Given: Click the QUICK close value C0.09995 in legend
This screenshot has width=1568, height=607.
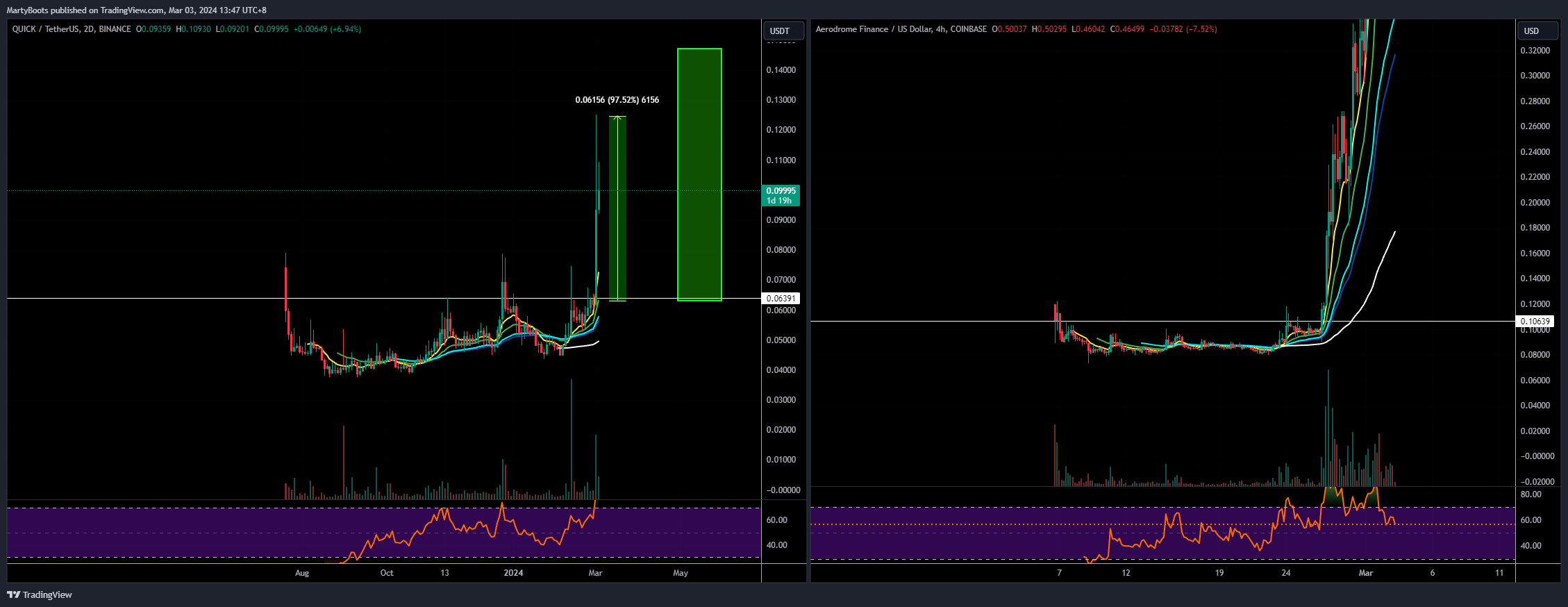Looking at the screenshot, I should pyautogui.click(x=272, y=29).
